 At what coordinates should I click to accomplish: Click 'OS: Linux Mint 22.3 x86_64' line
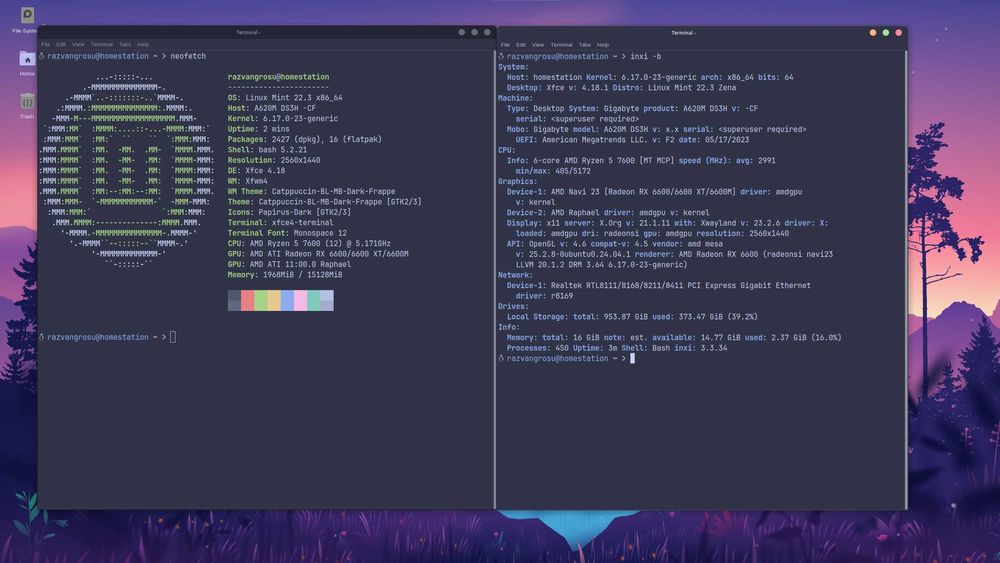285,98
